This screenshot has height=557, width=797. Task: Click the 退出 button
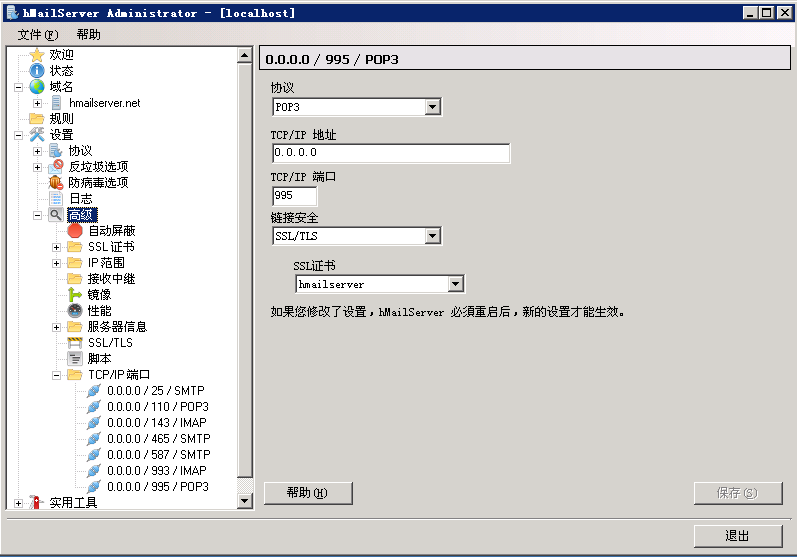point(737,536)
